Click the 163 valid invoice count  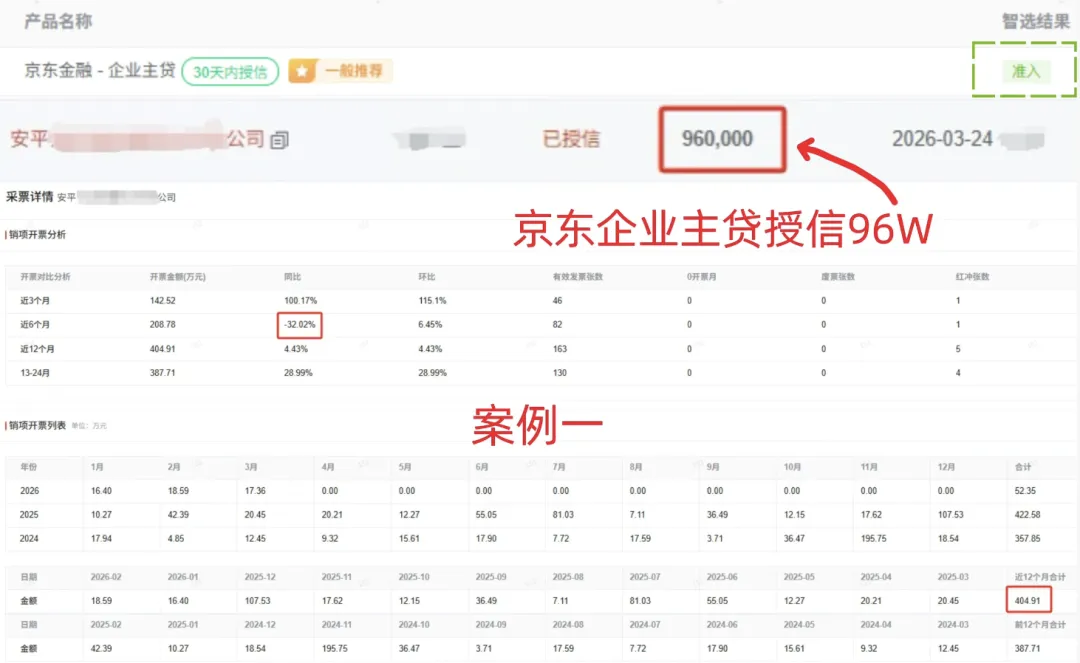tap(560, 349)
